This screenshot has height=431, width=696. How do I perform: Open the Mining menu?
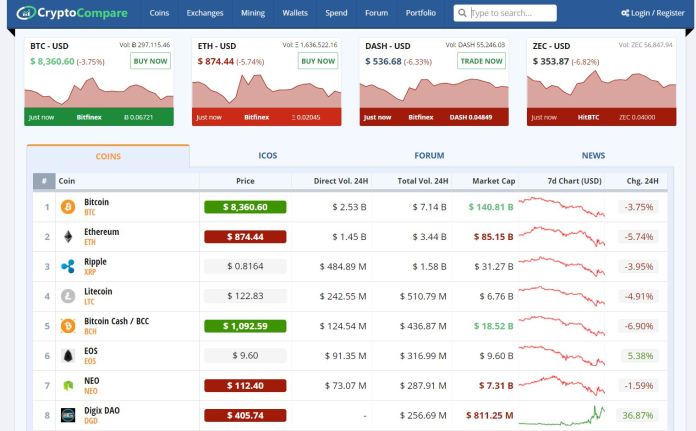(253, 13)
